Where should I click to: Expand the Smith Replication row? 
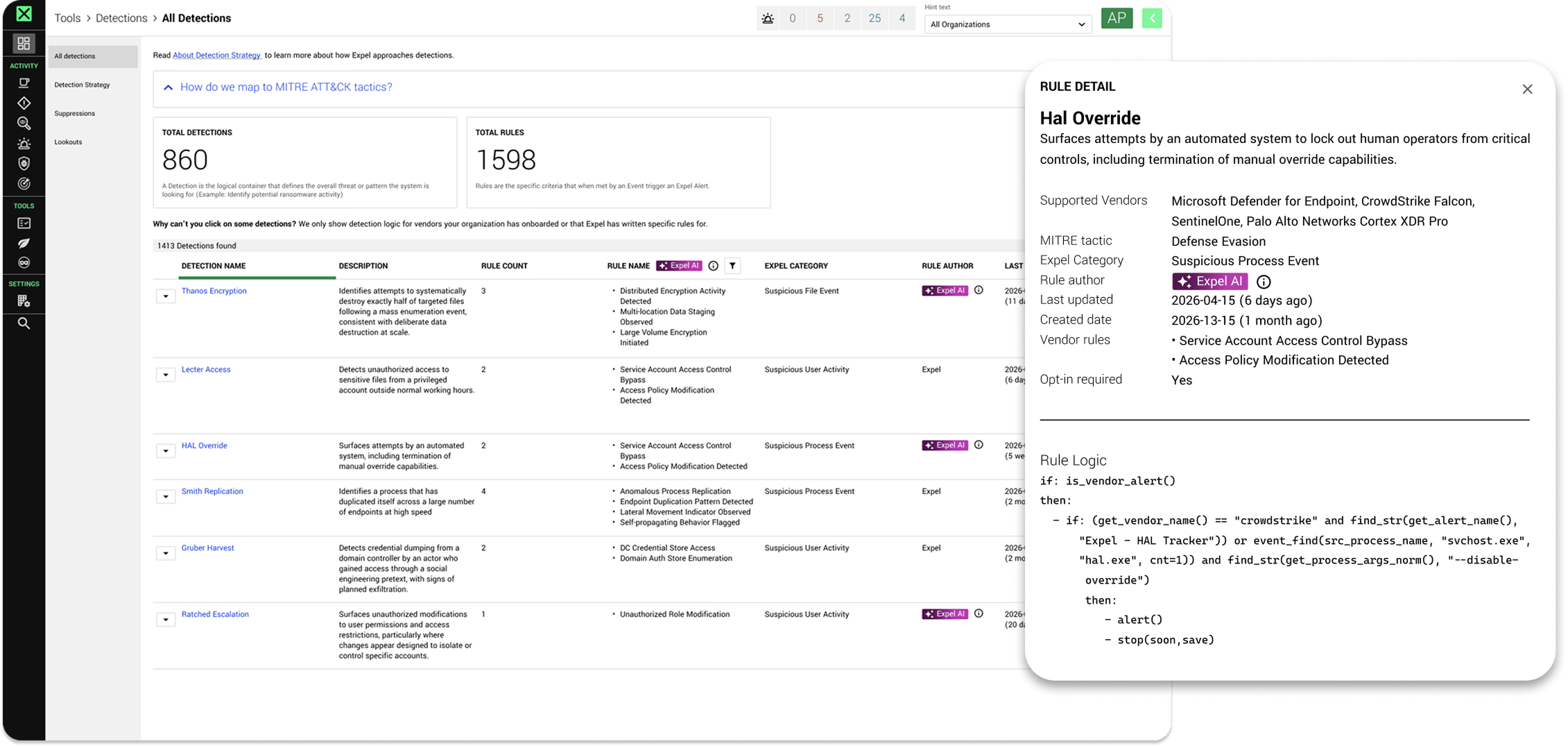coord(166,497)
